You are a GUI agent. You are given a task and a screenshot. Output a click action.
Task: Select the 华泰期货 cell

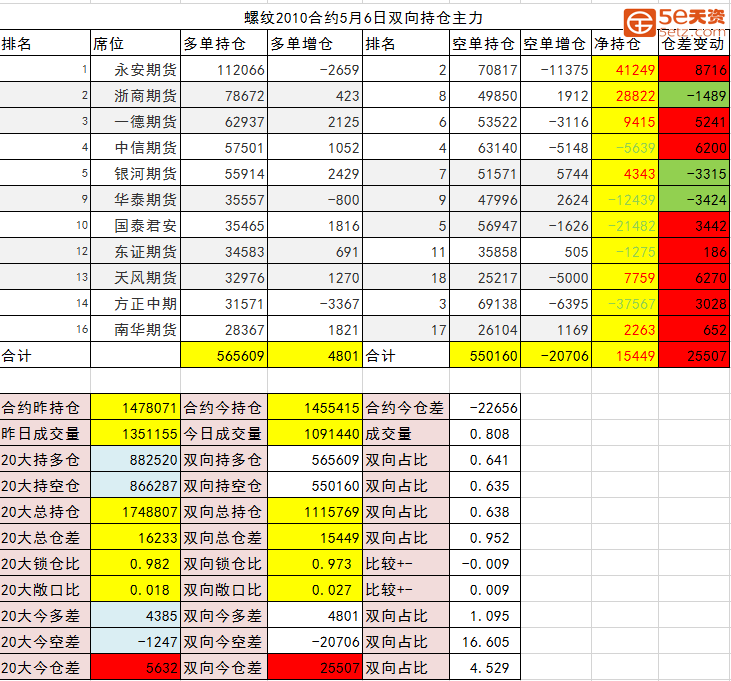point(135,199)
